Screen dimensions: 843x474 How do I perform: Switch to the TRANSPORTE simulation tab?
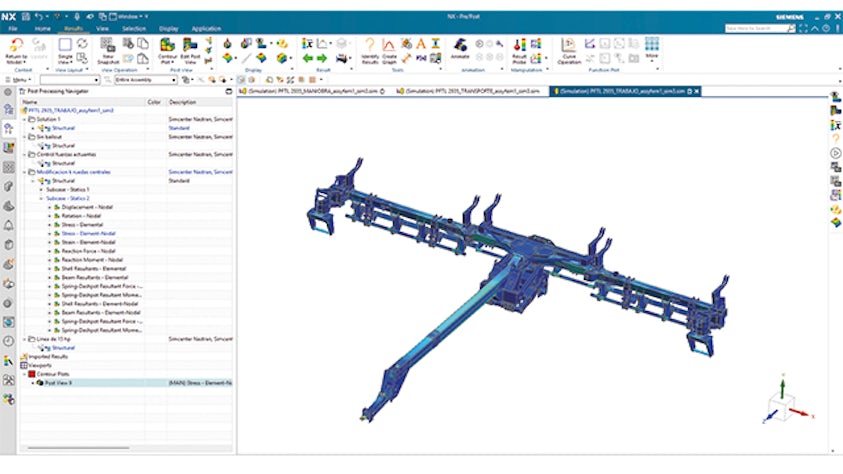coord(468,90)
